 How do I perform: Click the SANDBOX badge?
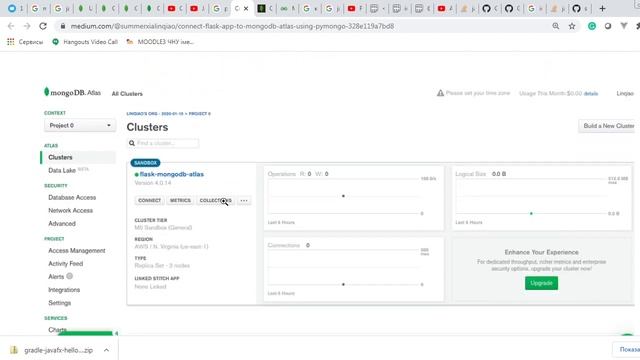[145, 163]
